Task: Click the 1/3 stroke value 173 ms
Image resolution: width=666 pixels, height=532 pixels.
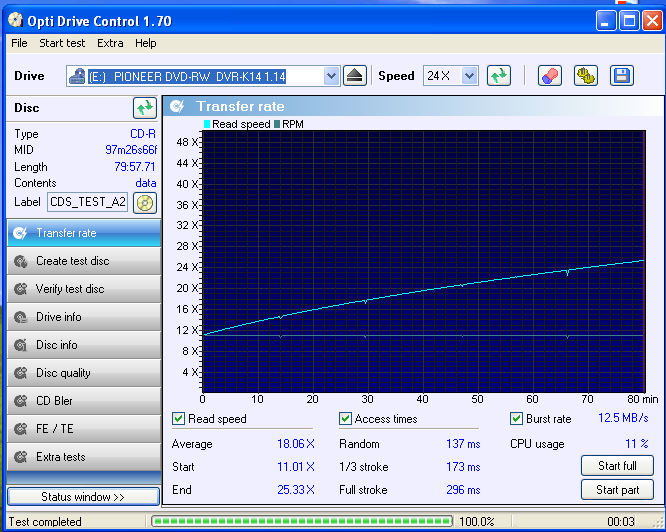Action: [x=463, y=467]
